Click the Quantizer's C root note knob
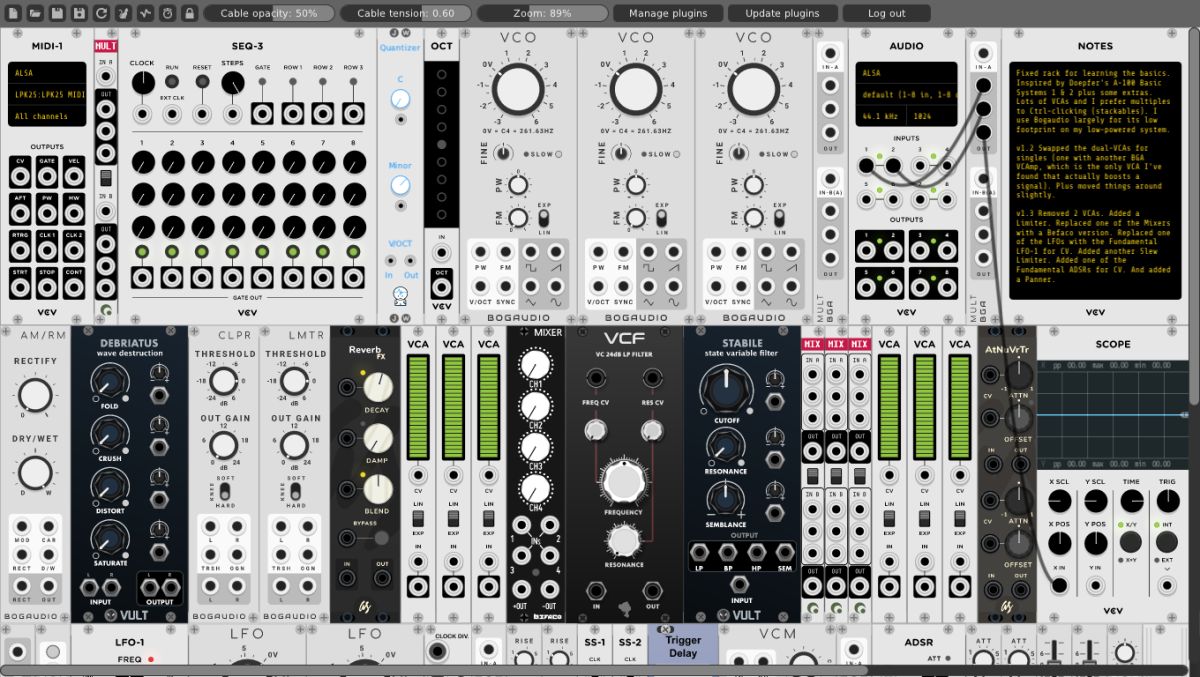Viewport: 1200px width, 677px height. pyautogui.click(x=400, y=98)
